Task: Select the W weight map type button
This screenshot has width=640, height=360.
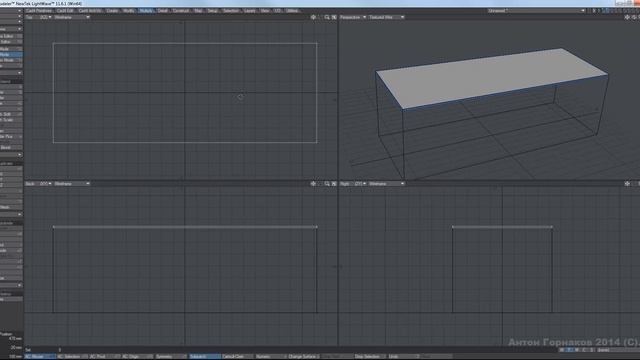Action: [x=561, y=350]
